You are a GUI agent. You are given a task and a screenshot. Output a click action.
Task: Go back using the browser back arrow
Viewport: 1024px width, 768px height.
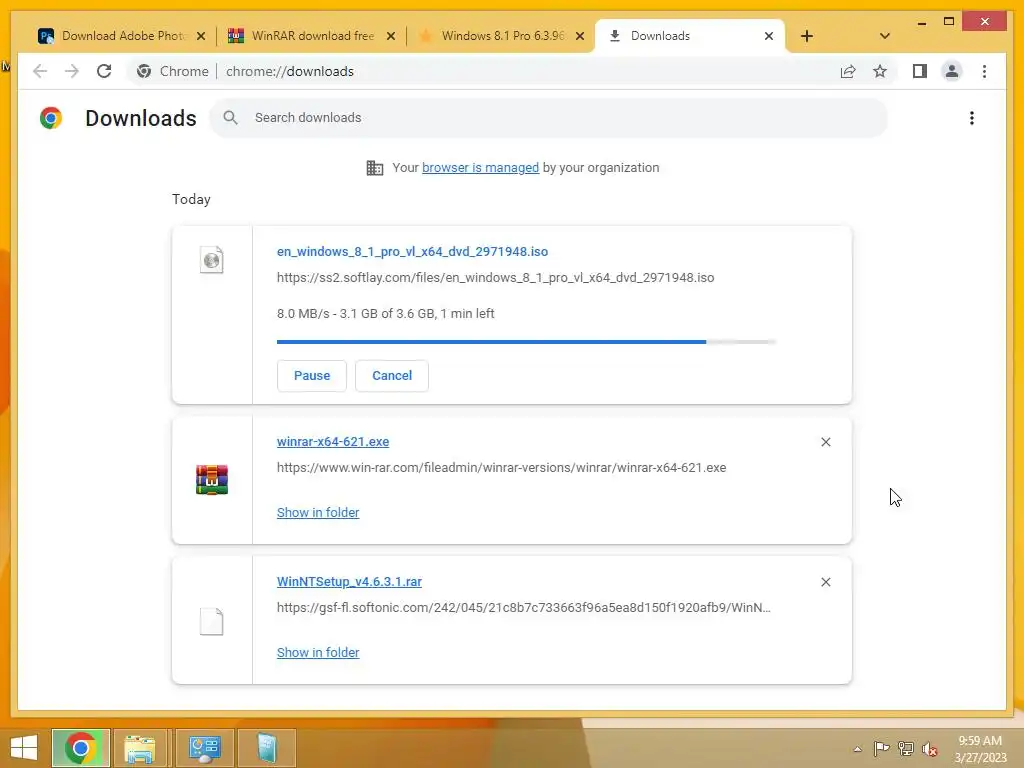point(40,71)
